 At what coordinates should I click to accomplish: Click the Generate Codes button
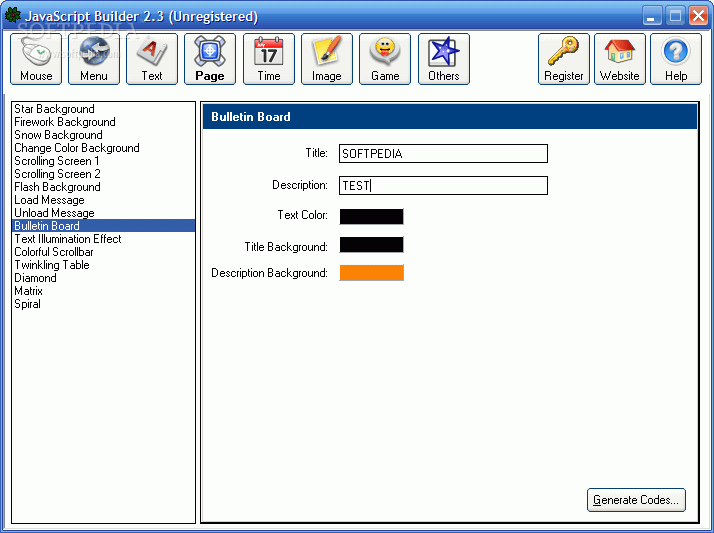636,500
